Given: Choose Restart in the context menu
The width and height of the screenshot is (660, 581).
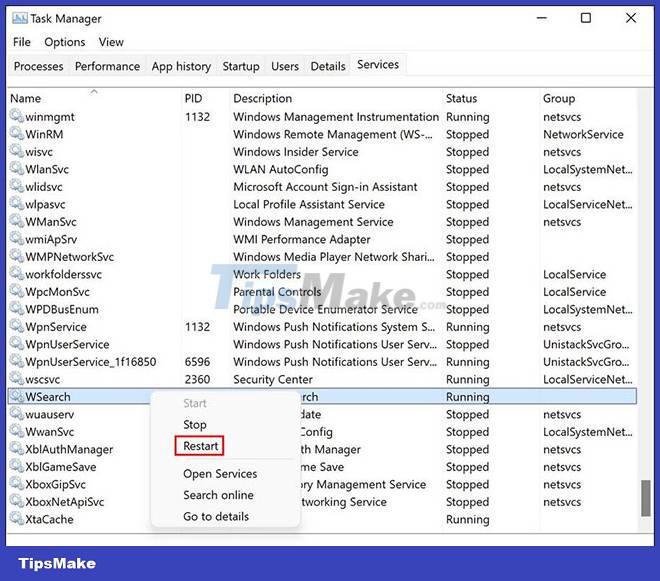Looking at the screenshot, I should tap(200, 446).
